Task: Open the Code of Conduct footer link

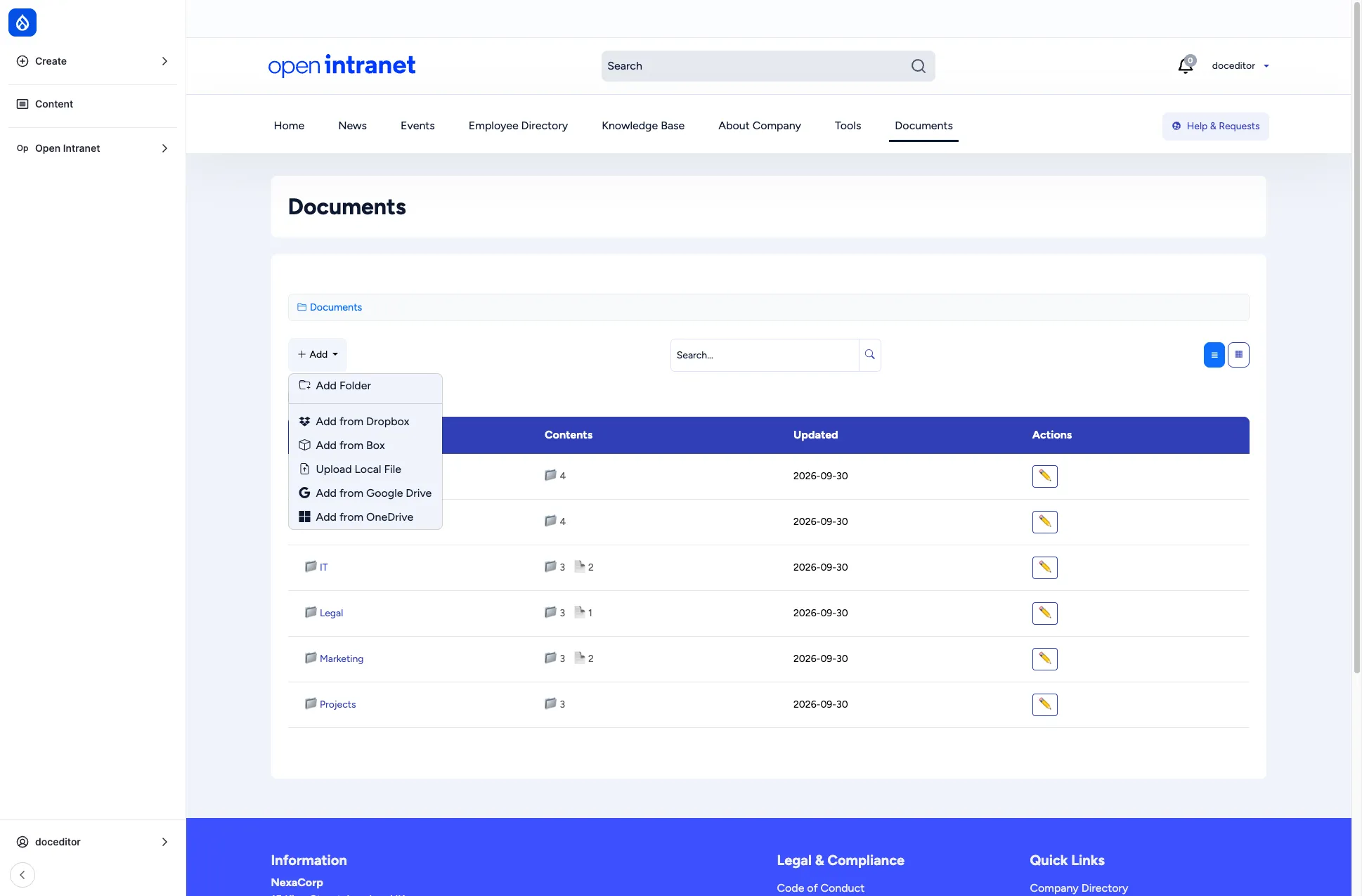Action: click(x=820, y=888)
